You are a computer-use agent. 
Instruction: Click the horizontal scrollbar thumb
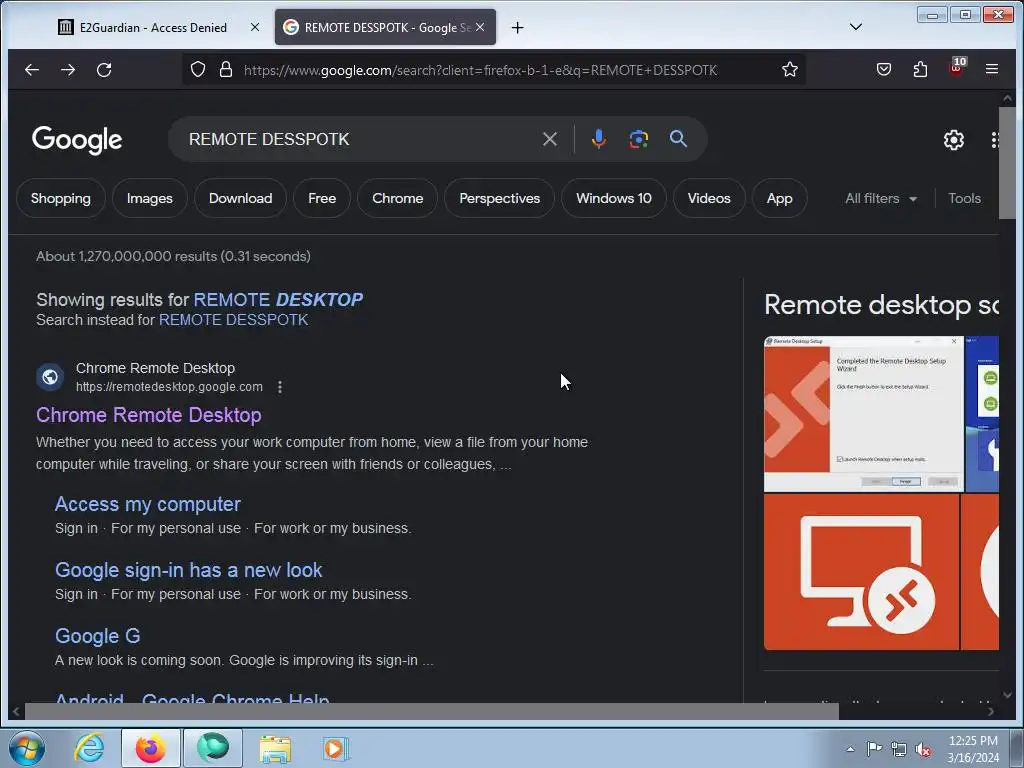[x=431, y=711]
